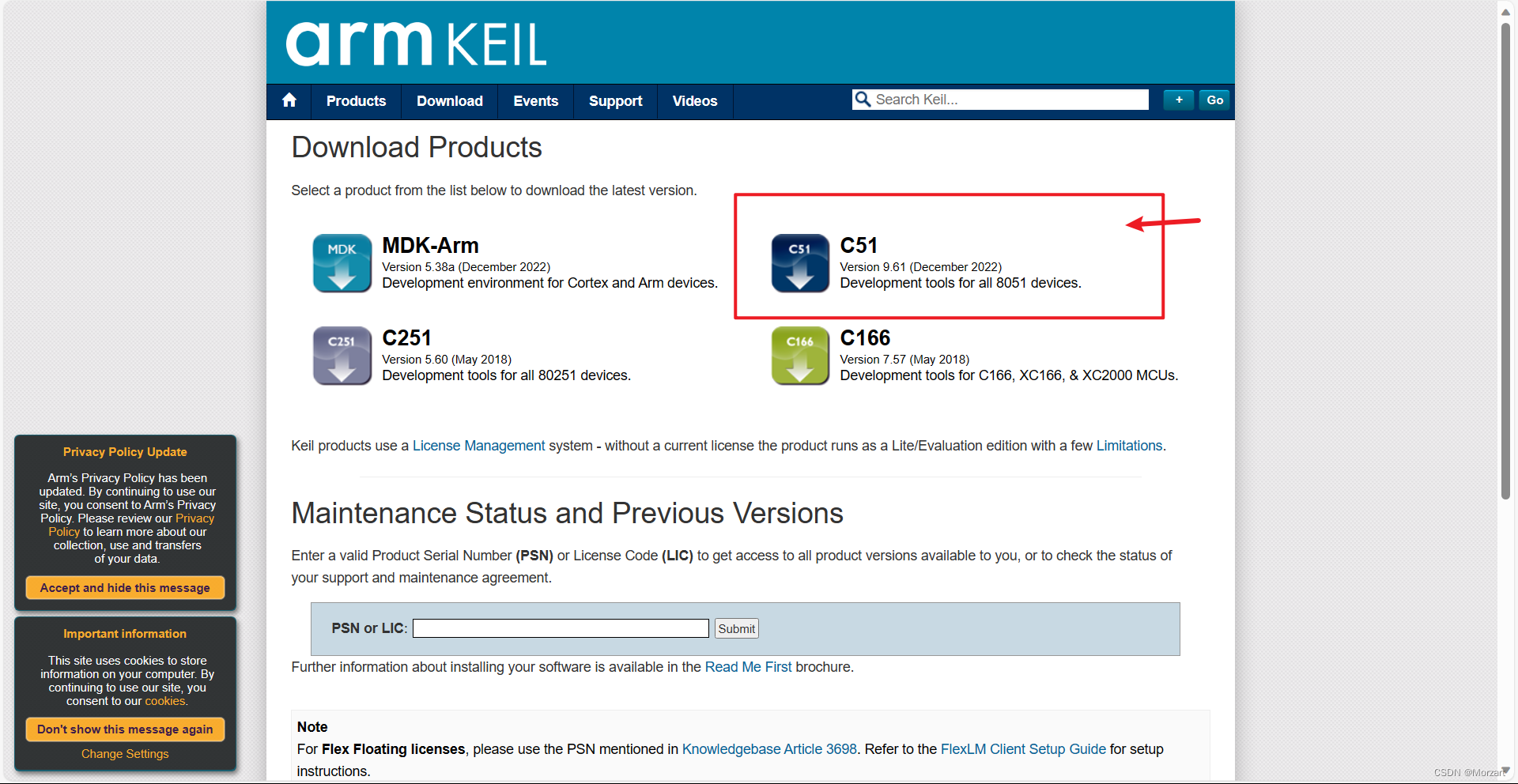Viewport: 1518px width, 784px height.
Task: Click the PSN or LIC input field
Action: pos(561,628)
